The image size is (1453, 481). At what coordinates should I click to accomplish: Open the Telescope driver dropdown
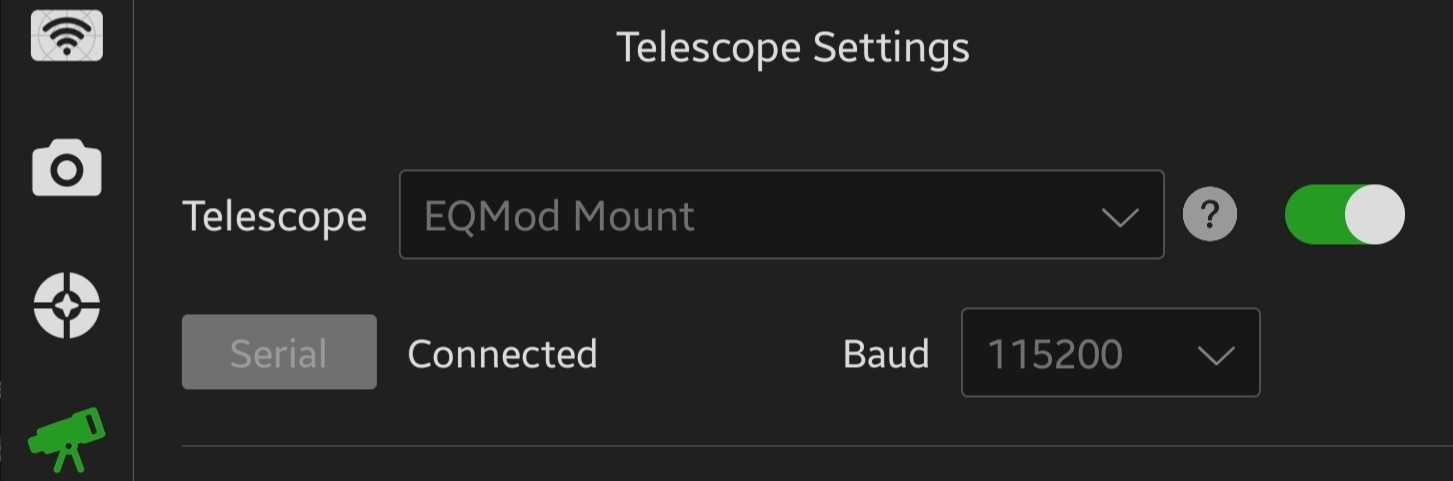coord(781,215)
